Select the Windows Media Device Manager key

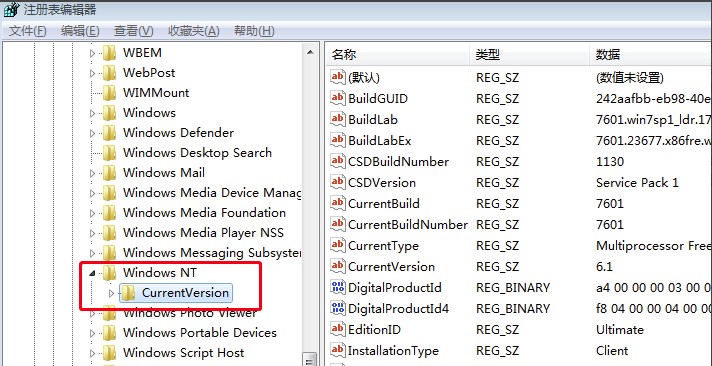212,193
